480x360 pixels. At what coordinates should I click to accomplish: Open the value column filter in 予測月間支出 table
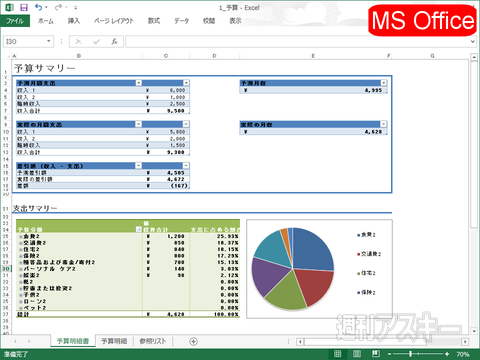(x=186, y=83)
